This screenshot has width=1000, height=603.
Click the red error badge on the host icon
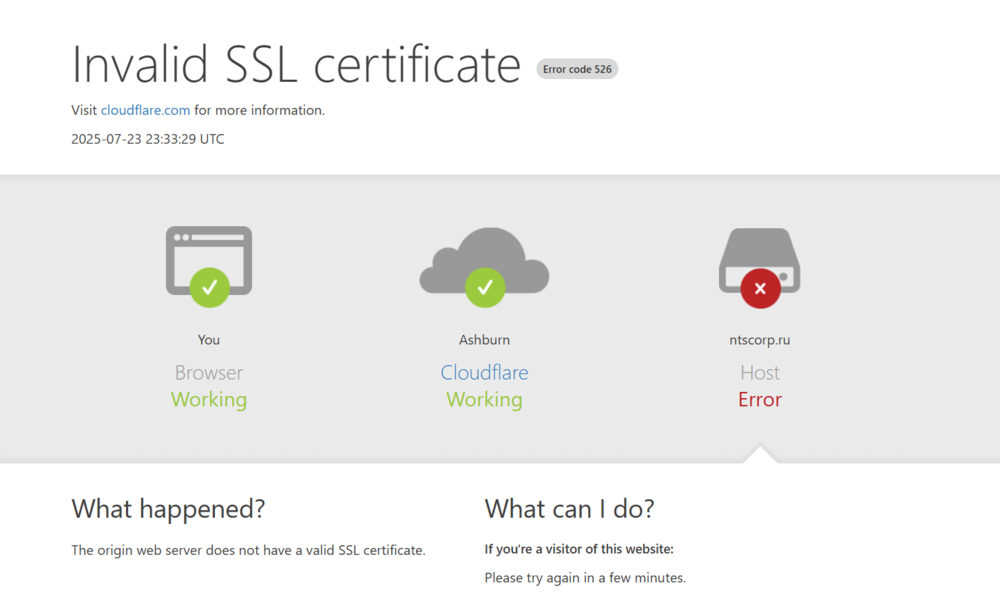tap(759, 288)
